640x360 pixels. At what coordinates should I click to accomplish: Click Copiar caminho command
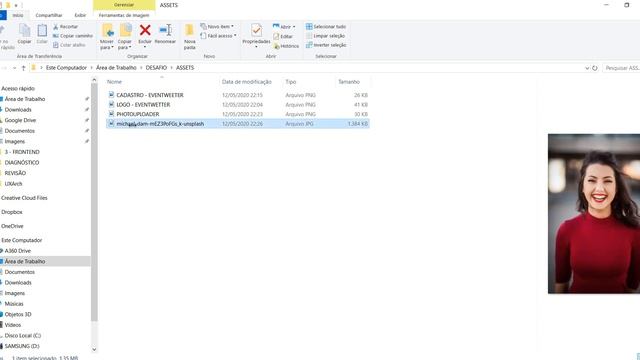pos(73,36)
